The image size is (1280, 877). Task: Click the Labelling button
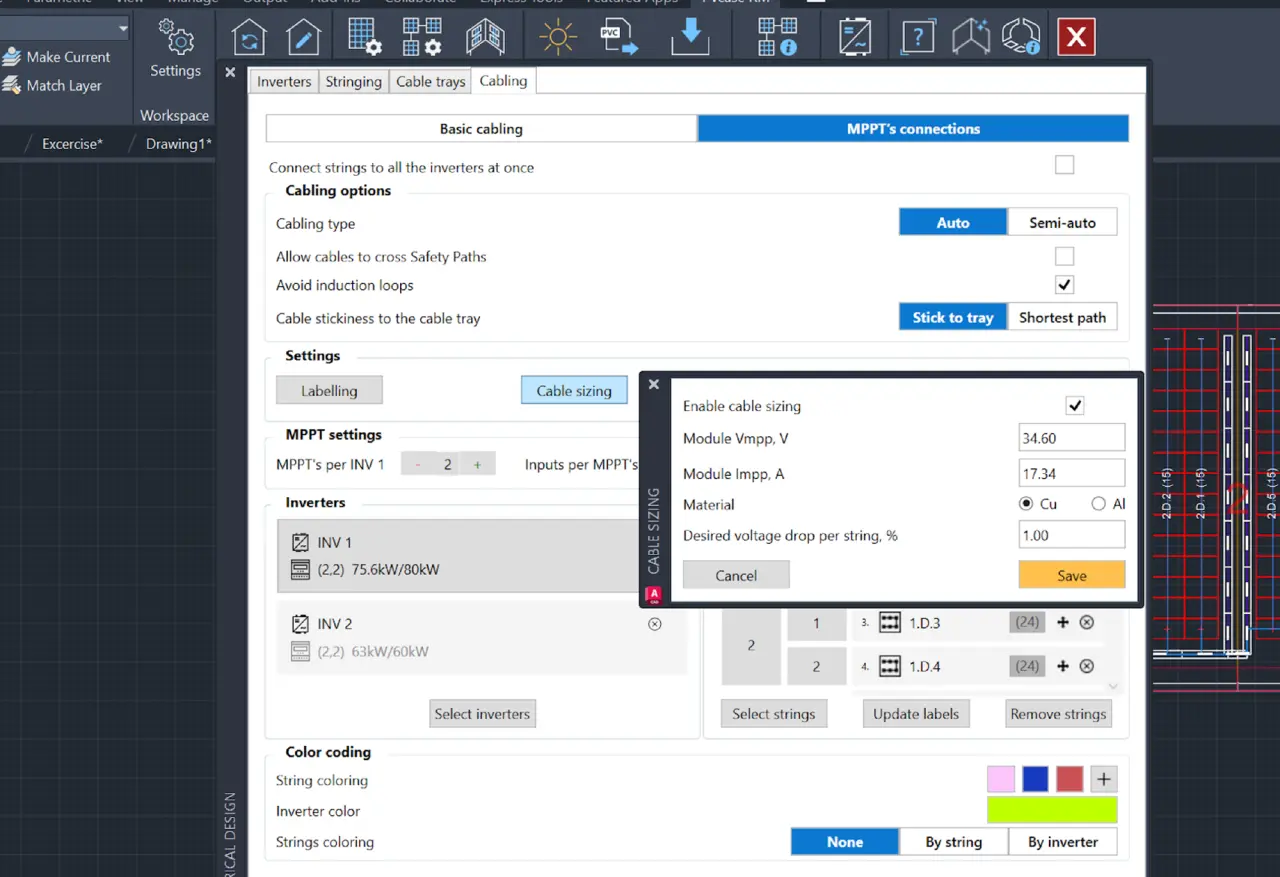pos(329,390)
